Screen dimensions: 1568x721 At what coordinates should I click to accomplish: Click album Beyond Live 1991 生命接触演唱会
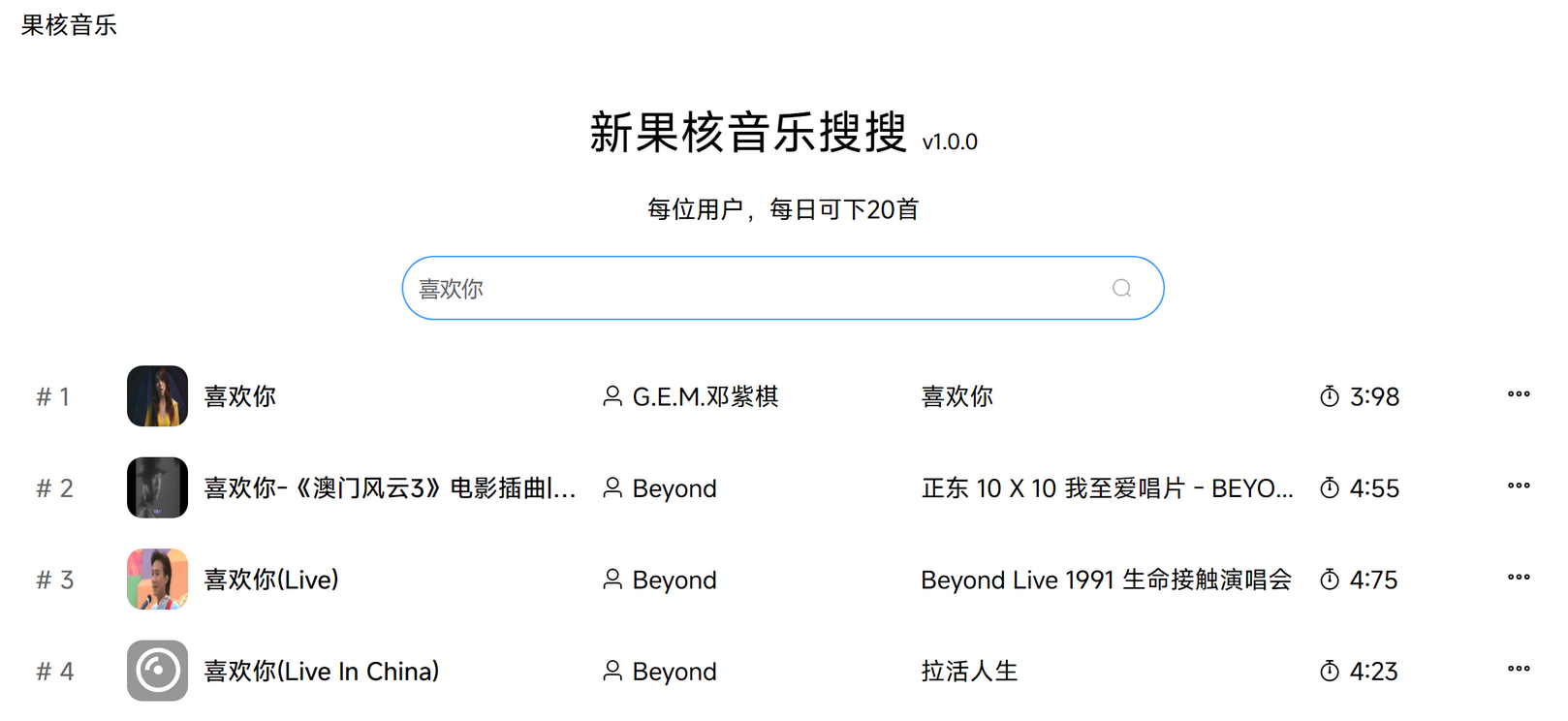click(x=1106, y=580)
